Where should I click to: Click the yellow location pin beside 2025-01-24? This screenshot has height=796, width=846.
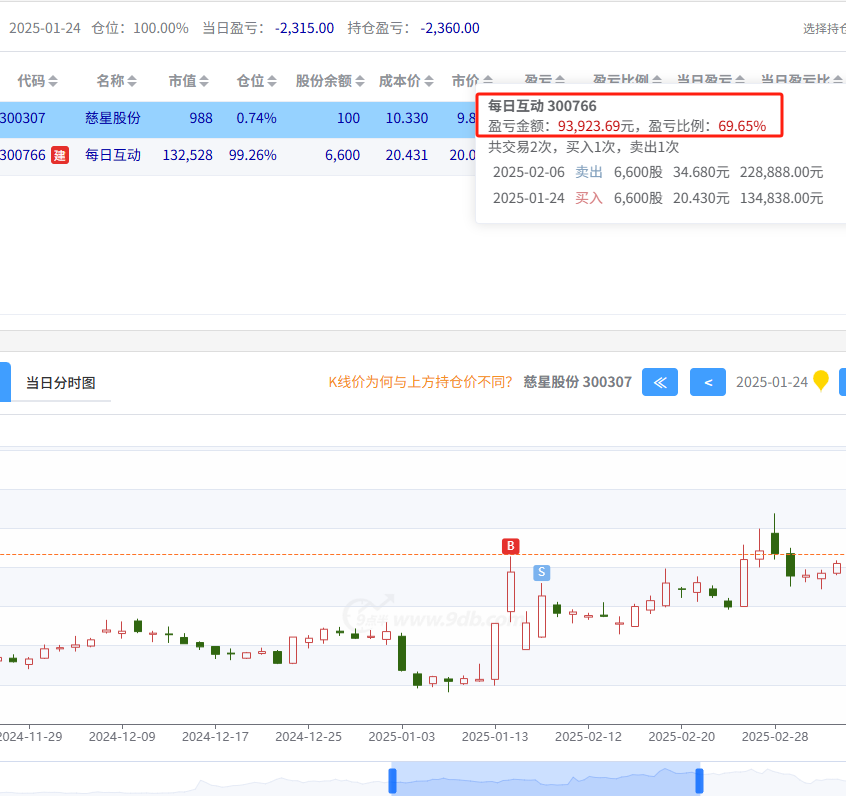821,381
